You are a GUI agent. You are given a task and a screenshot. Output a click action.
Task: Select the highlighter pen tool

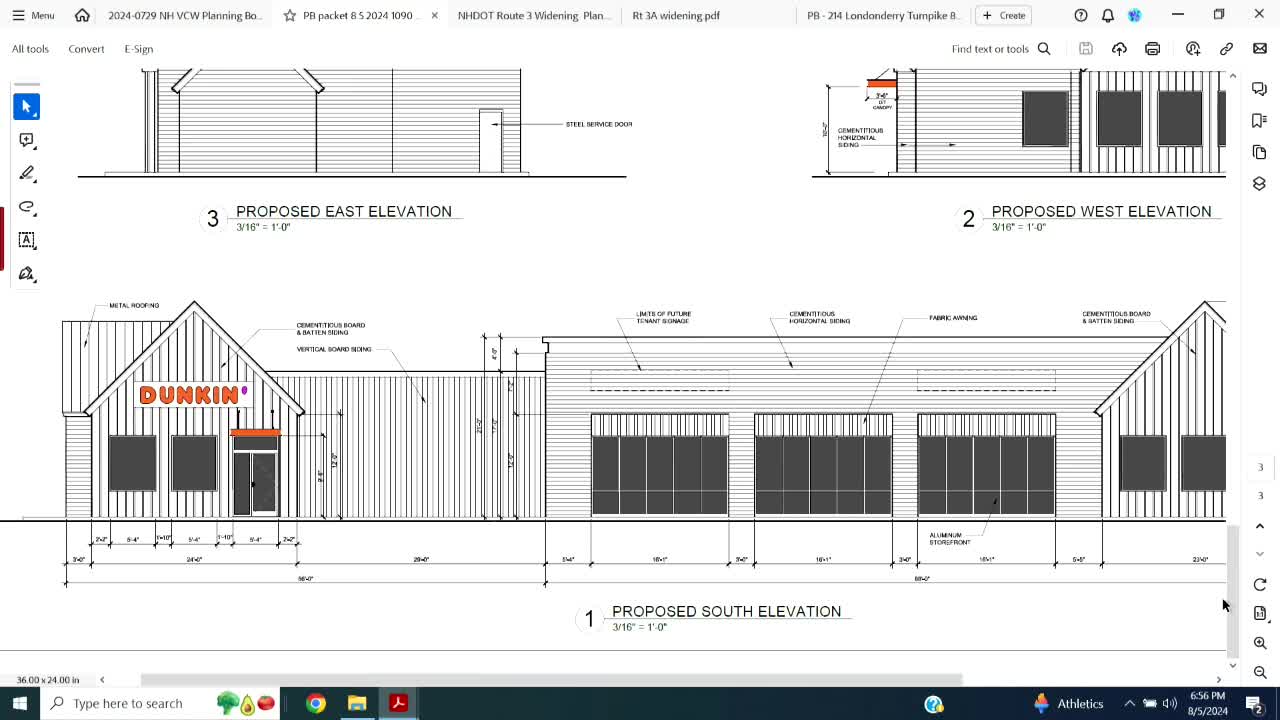(26, 174)
